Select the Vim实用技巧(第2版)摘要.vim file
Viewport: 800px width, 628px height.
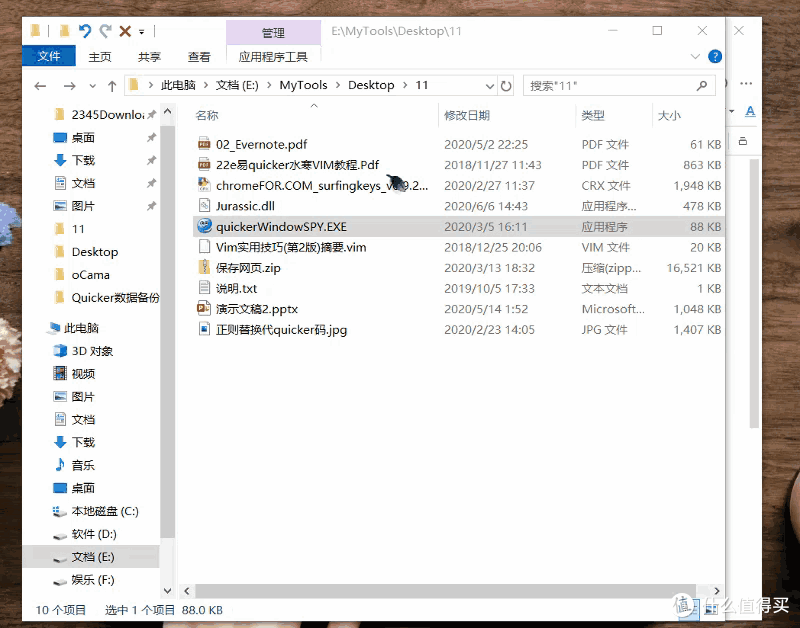tap(291, 247)
